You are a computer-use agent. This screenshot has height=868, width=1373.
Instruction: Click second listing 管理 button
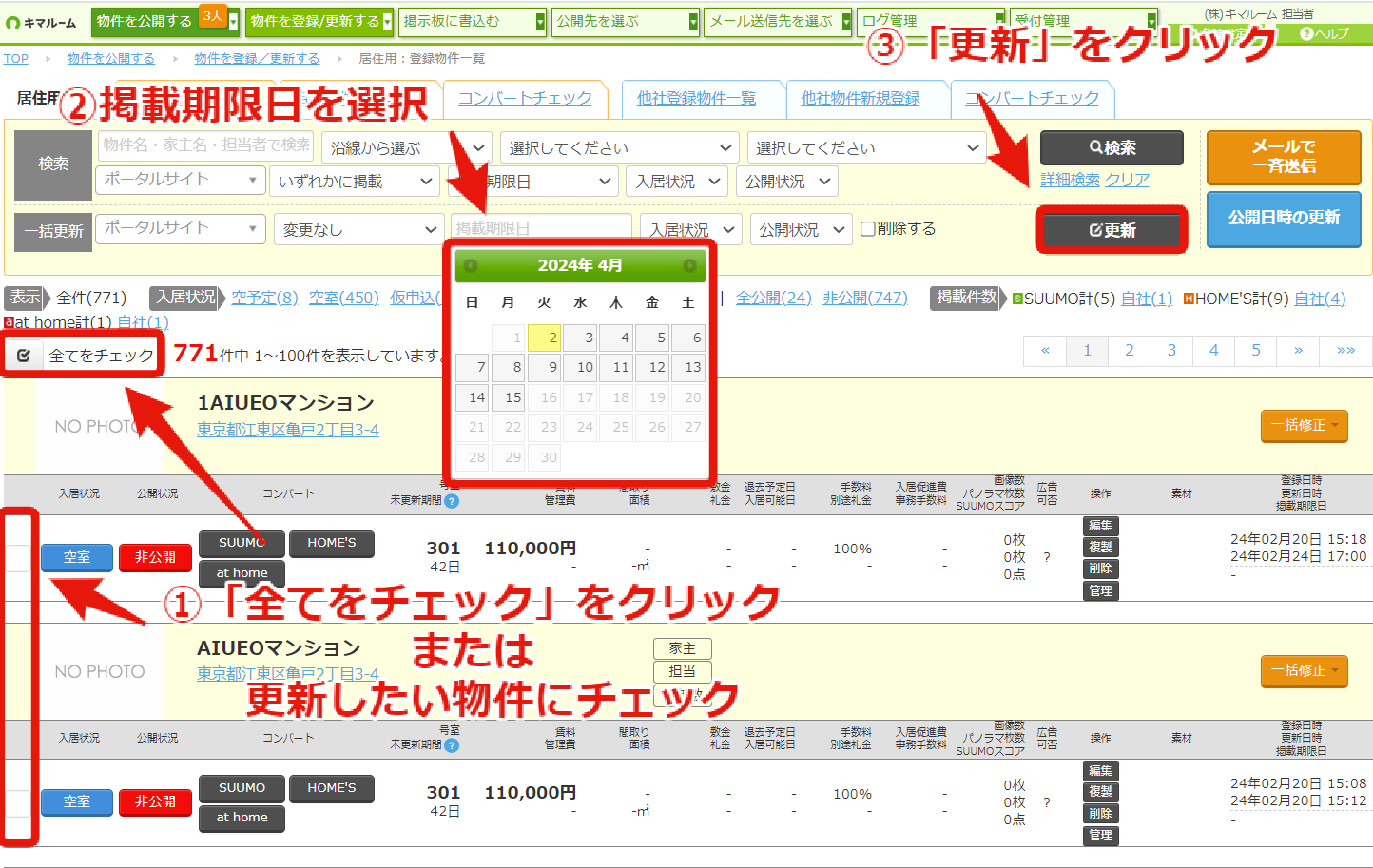coord(1100,836)
